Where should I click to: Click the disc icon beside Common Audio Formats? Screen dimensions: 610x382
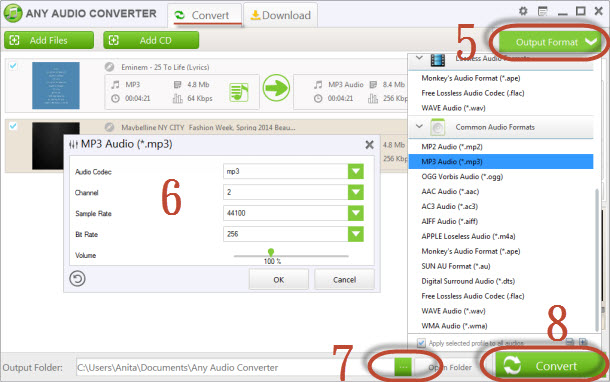pos(438,127)
